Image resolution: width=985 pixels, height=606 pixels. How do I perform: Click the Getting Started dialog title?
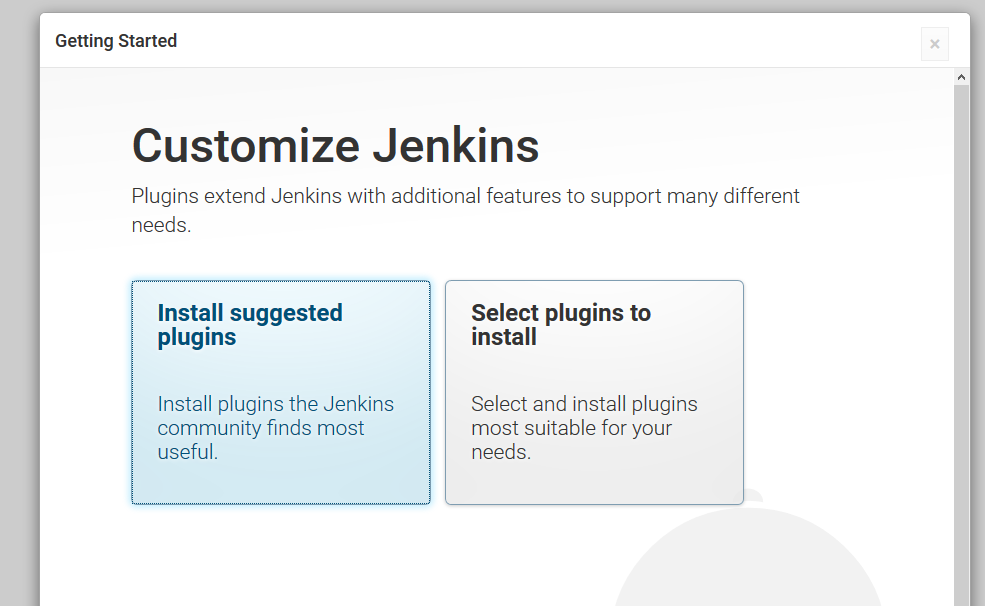[x=116, y=41]
